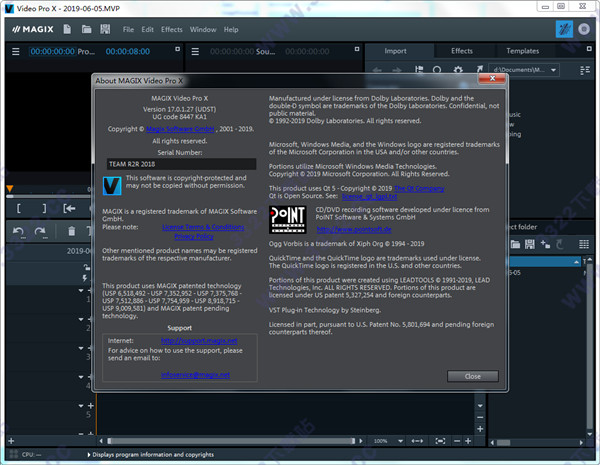
Task: Open the Window menu
Action: point(203,29)
